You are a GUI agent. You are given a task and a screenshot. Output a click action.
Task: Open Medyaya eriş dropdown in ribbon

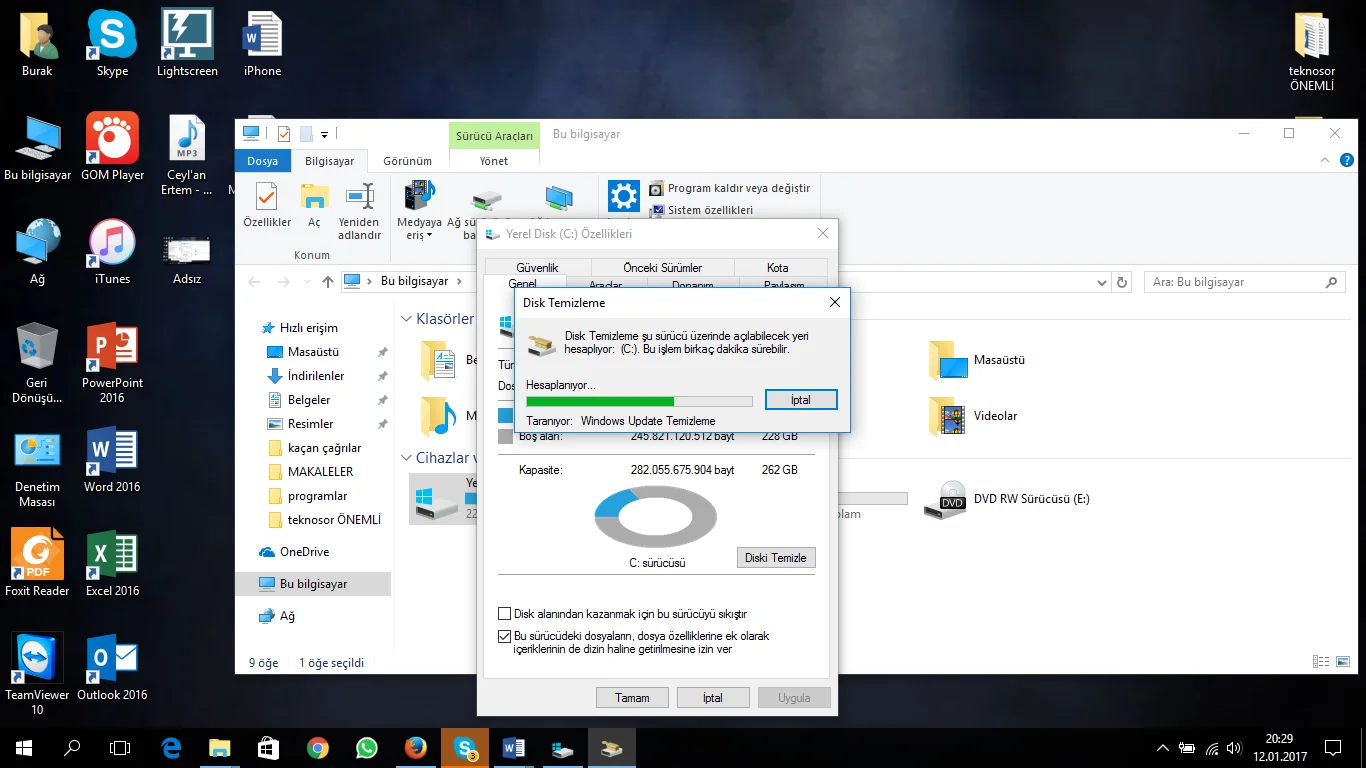tap(419, 212)
